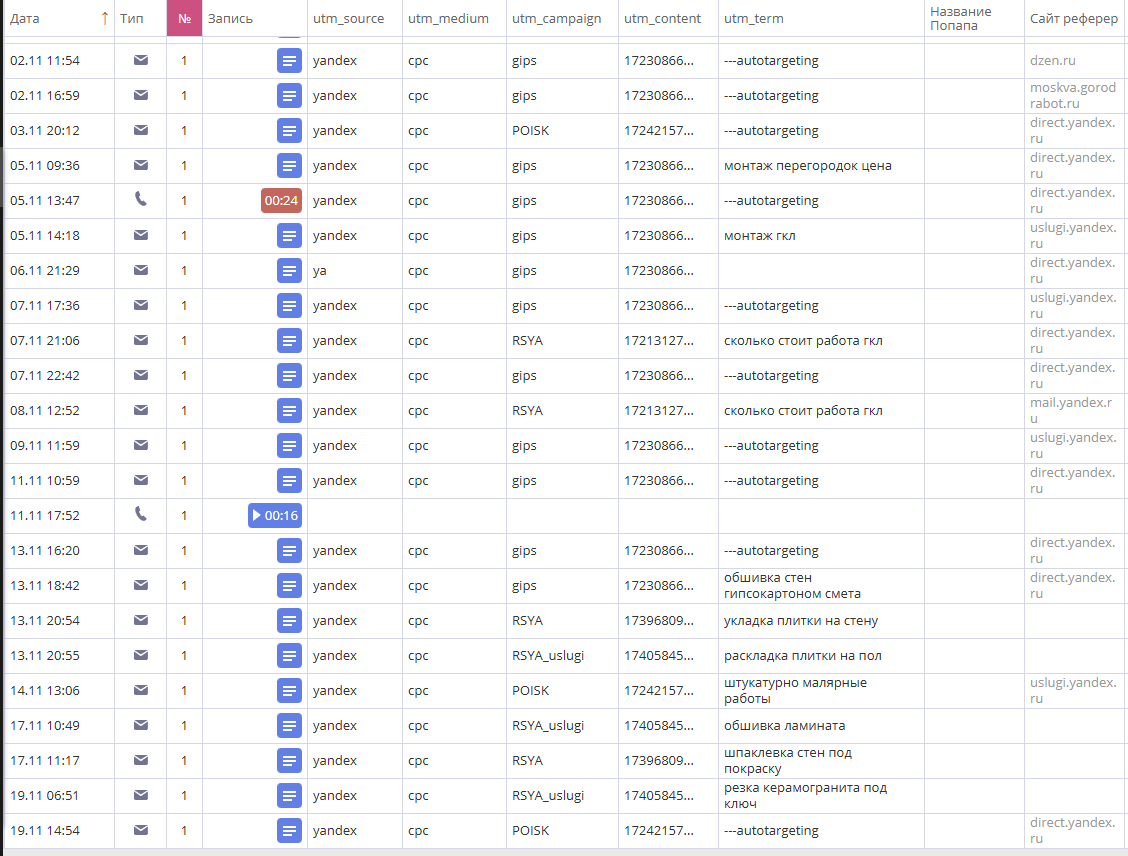
Task: Click the horizontal scrollbar at the table bottom
Action: (x=564, y=852)
